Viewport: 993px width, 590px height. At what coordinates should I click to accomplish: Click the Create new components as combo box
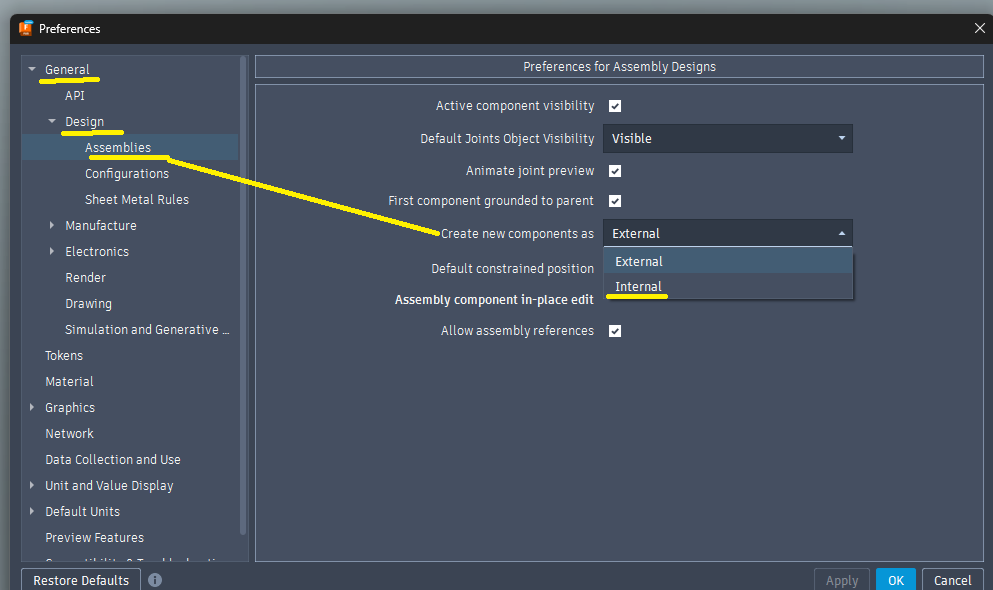click(728, 233)
